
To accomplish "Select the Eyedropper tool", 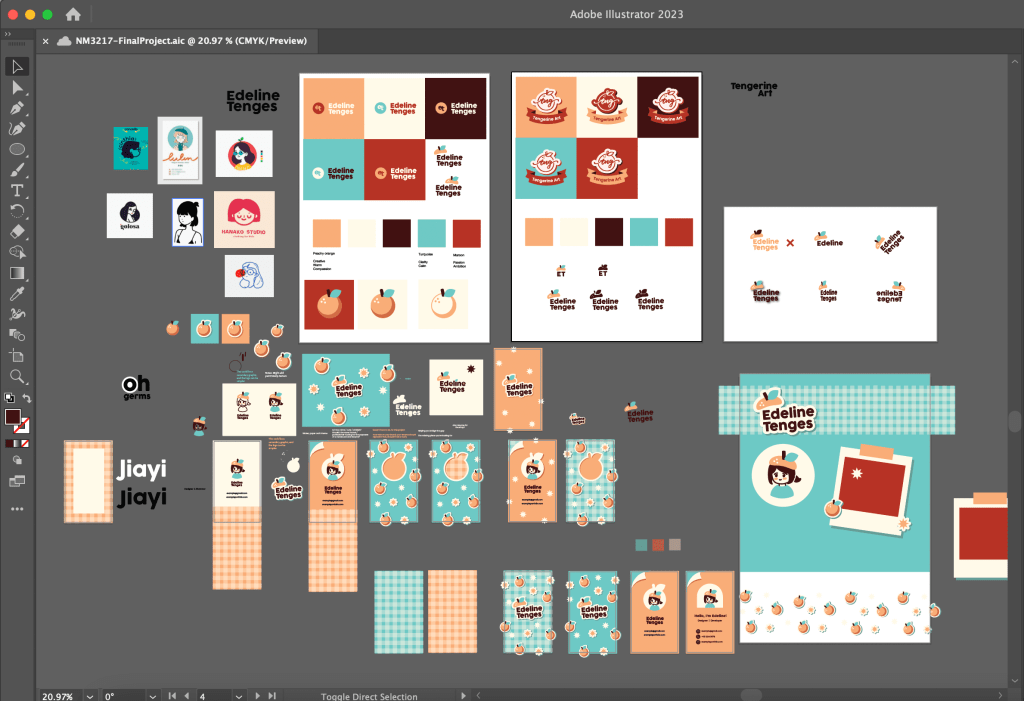I will pyautogui.click(x=17, y=293).
